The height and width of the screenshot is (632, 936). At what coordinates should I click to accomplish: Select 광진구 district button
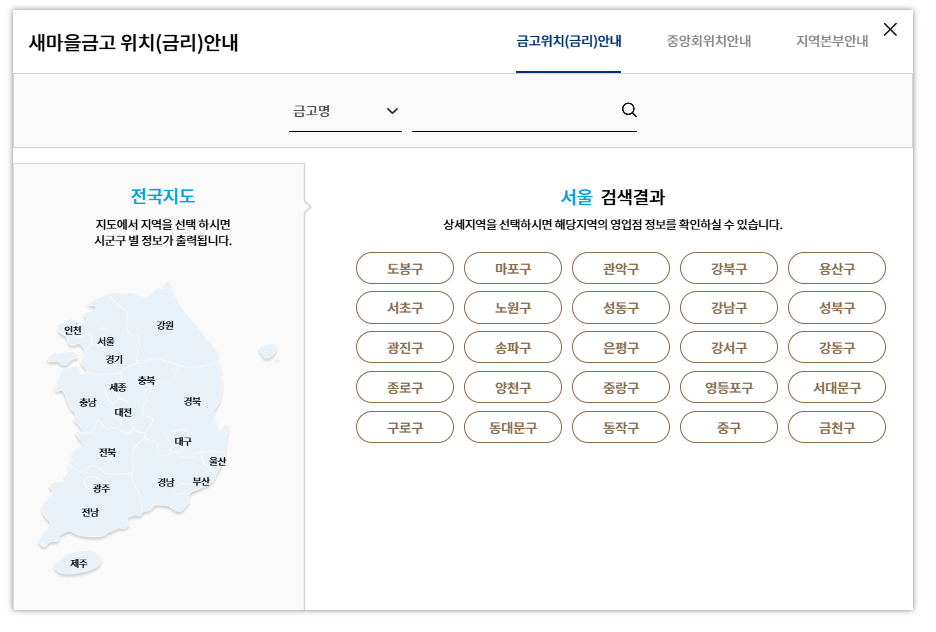click(405, 347)
